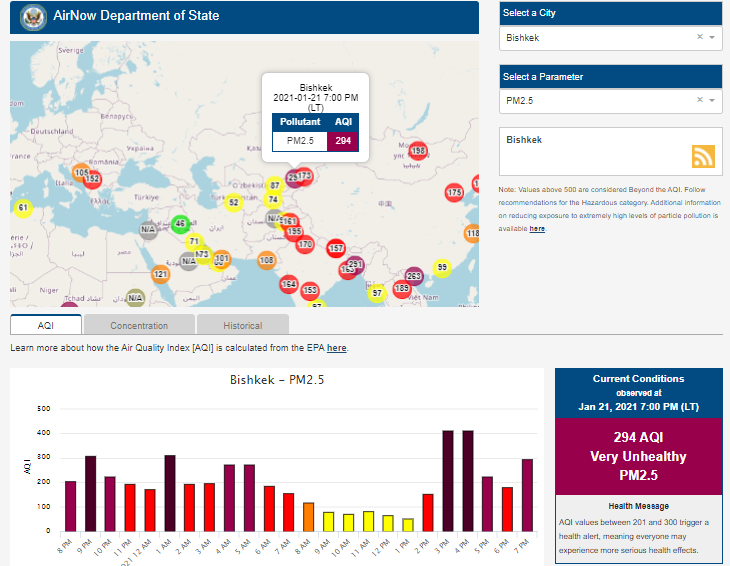The image size is (730, 566).
Task: Click the red 157 AQI map marker
Action: coord(336,248)
